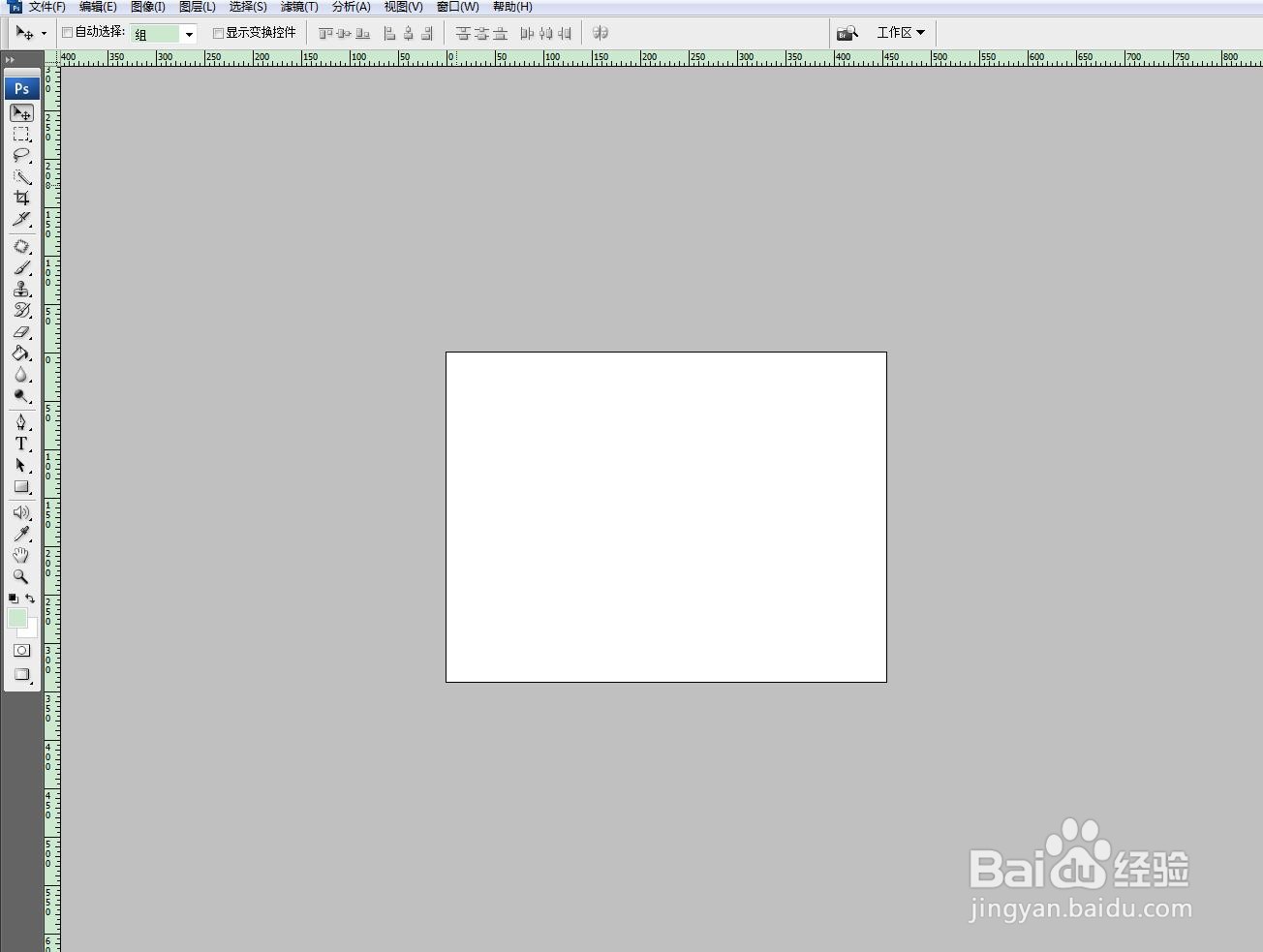Select the Horizontal Type tool
The image size is (1263, 952).
pyautogui.click(x=21, y=444)
